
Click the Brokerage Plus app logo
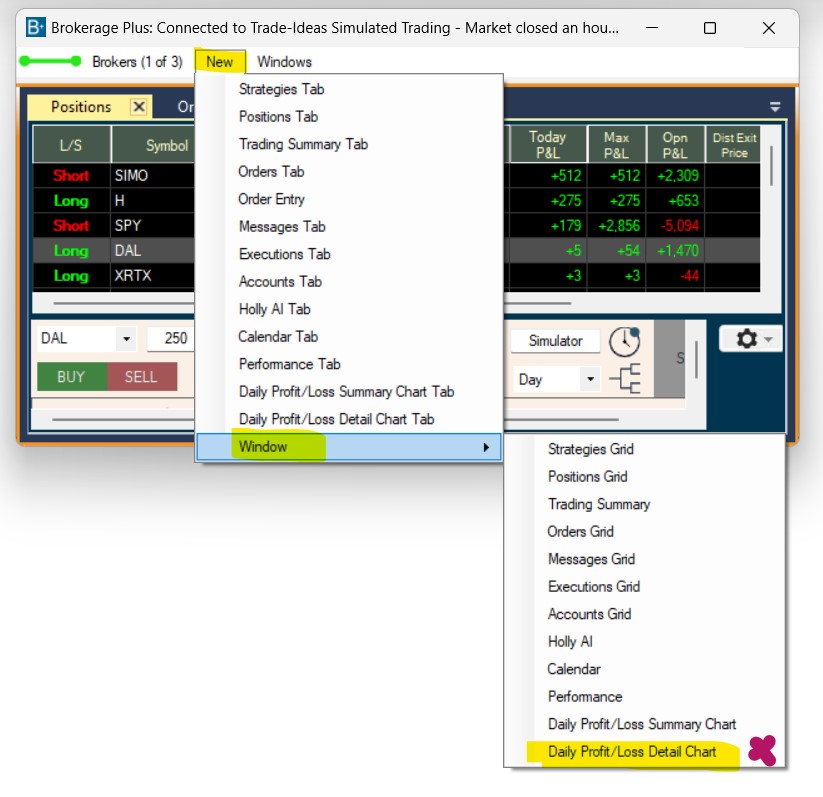(36, 28)
